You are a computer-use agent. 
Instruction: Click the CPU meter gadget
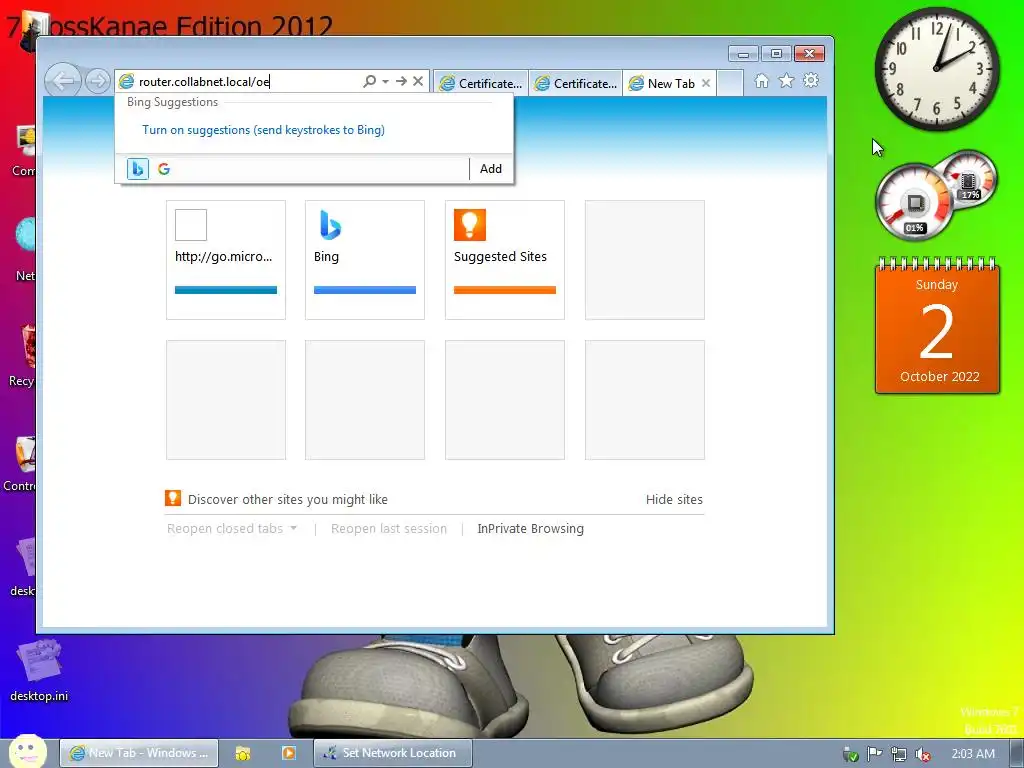tap(914, 202)
